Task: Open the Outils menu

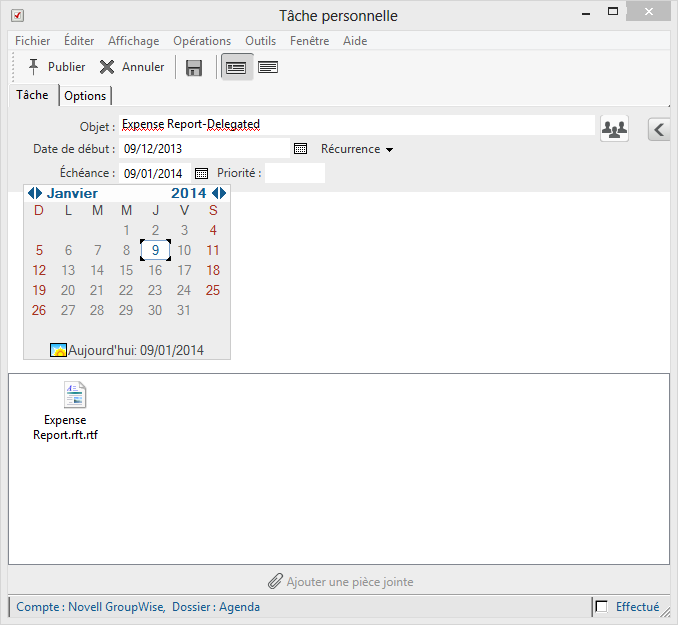Action: [x=260, y=41]
